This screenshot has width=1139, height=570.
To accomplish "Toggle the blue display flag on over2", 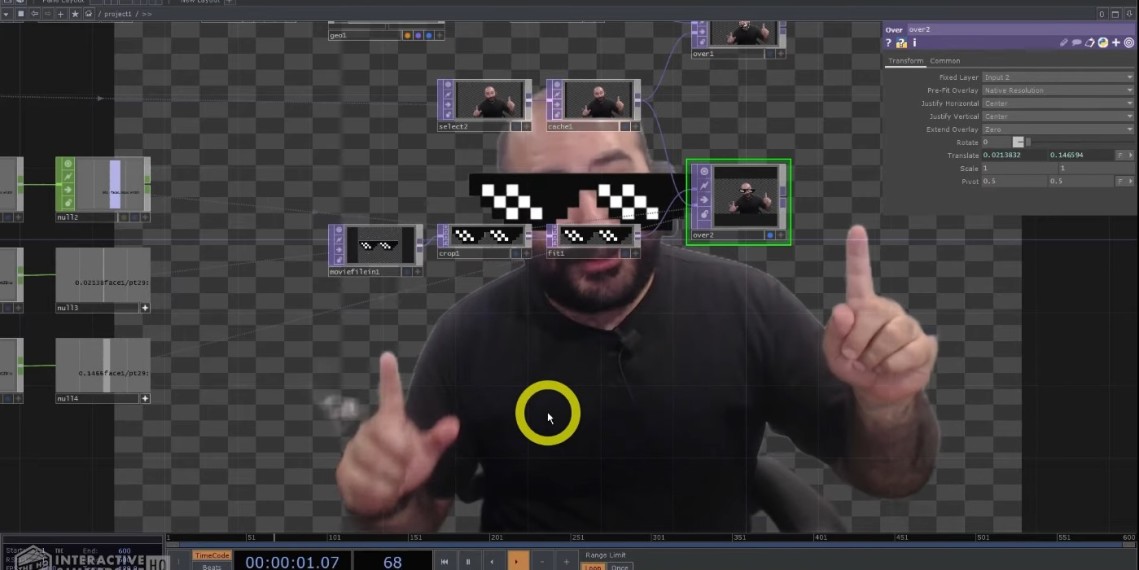I will coord(770,236).
